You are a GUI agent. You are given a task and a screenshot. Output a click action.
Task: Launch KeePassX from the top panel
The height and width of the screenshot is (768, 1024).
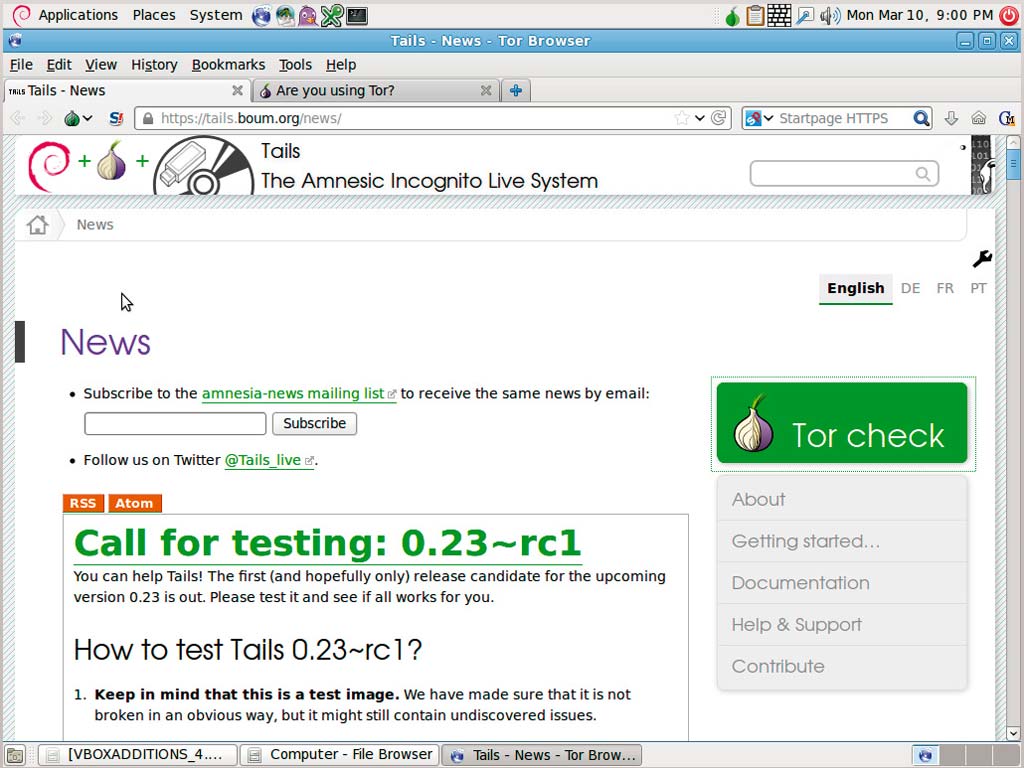(x=332, y=15)
